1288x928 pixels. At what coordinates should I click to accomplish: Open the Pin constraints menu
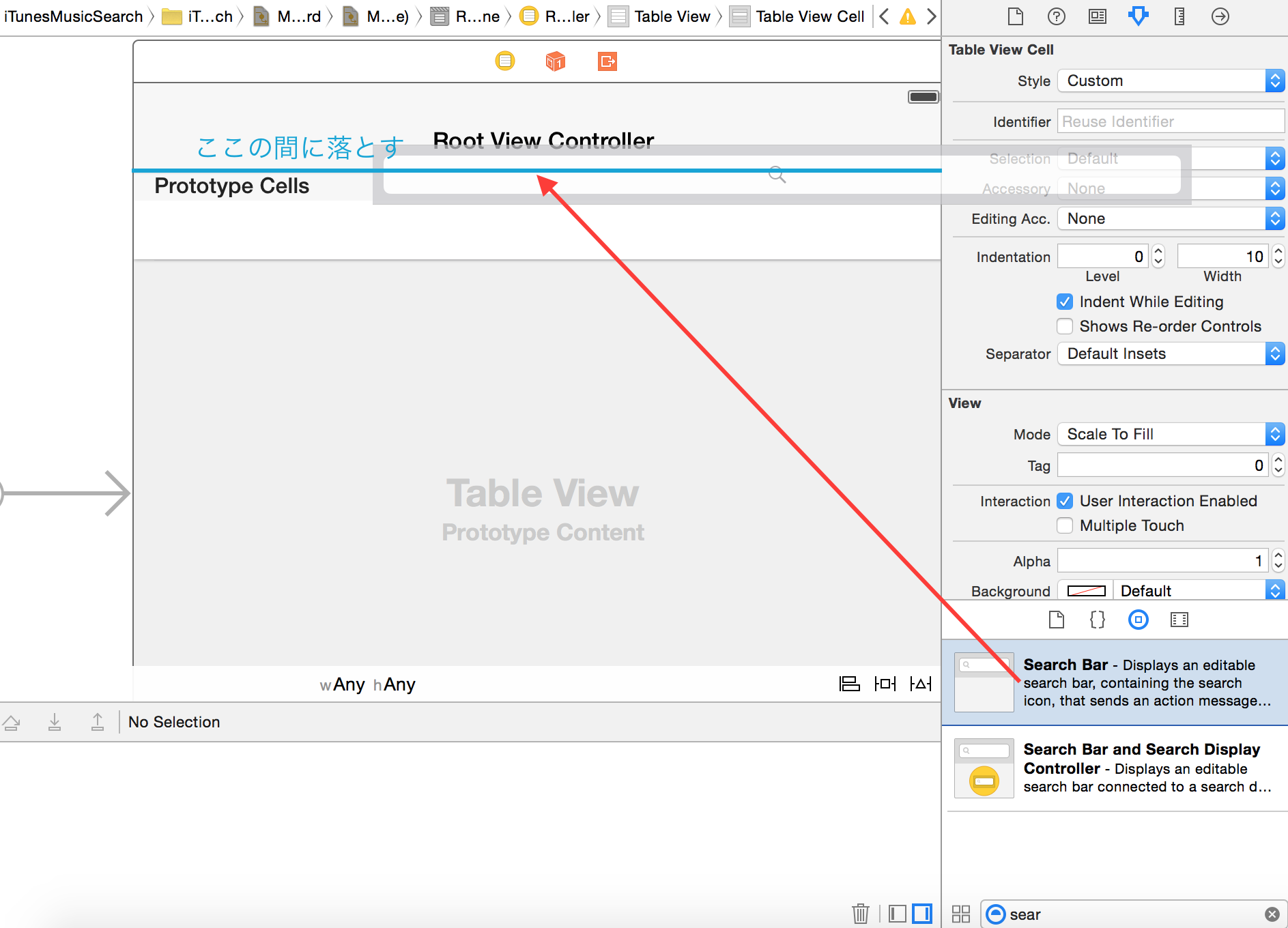885,684
